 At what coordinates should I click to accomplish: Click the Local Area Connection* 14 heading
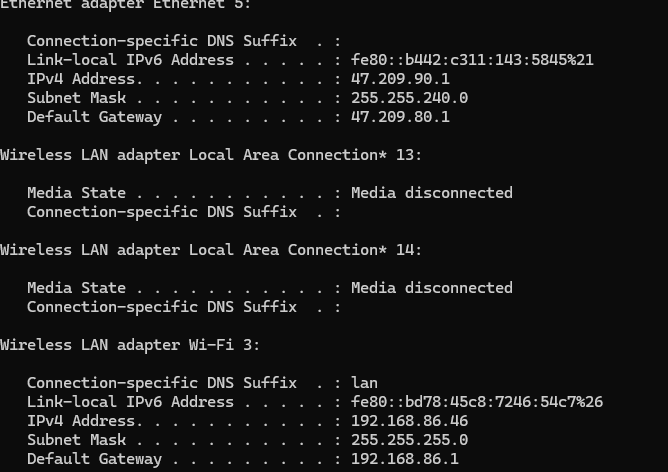[210, 250]
